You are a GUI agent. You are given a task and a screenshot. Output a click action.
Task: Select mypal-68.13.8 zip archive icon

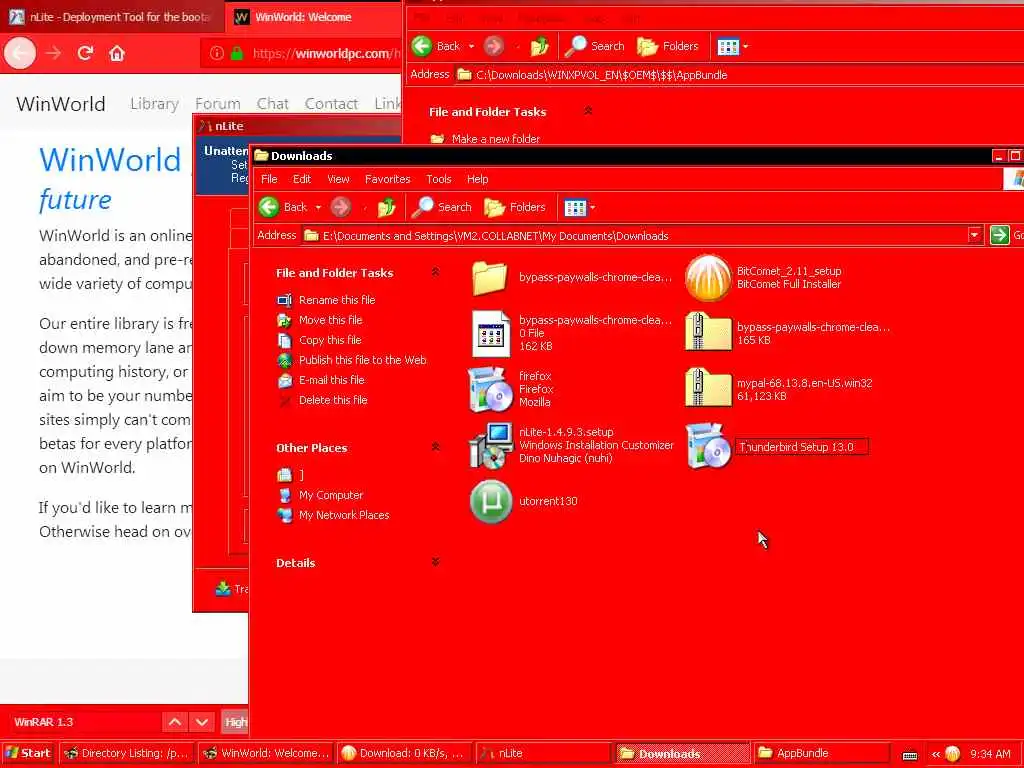pyautogui.click(x=708, y=389)
